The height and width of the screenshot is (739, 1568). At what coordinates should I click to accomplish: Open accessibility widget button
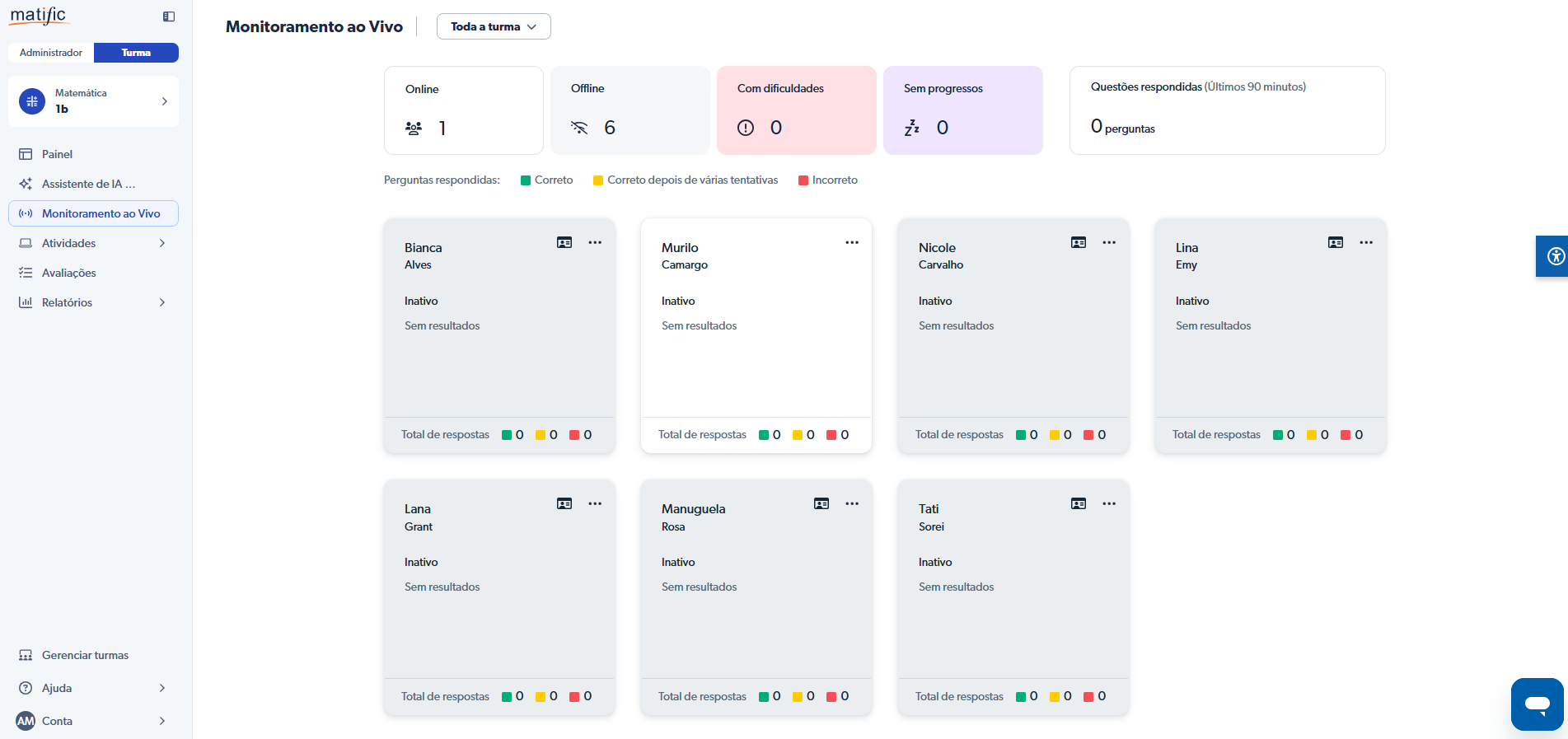(1554, 256)
